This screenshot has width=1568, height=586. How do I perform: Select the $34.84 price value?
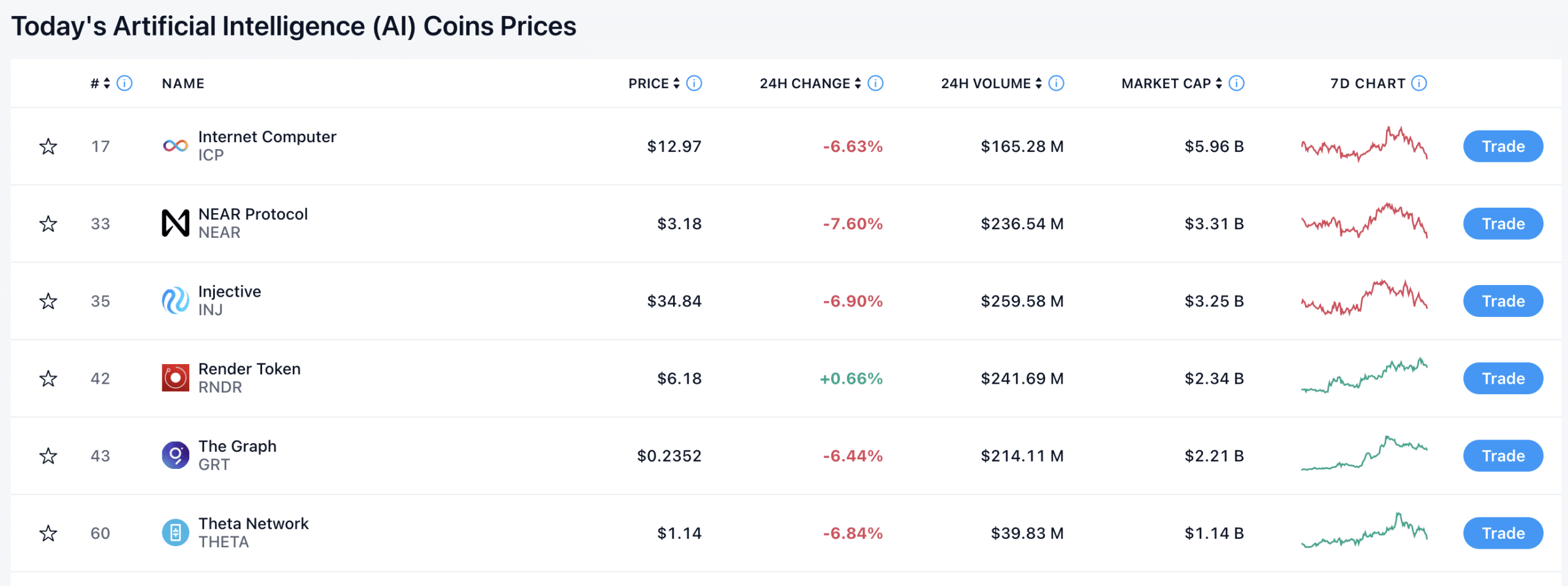[x=674, y=301]
